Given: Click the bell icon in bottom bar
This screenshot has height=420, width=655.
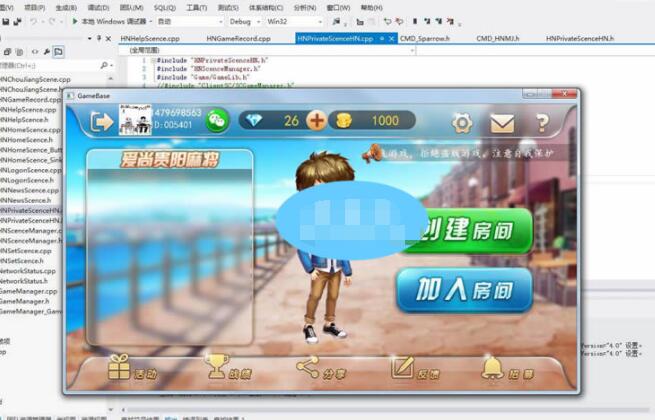Looking at the screenshot, I should (x=493, y=367).
